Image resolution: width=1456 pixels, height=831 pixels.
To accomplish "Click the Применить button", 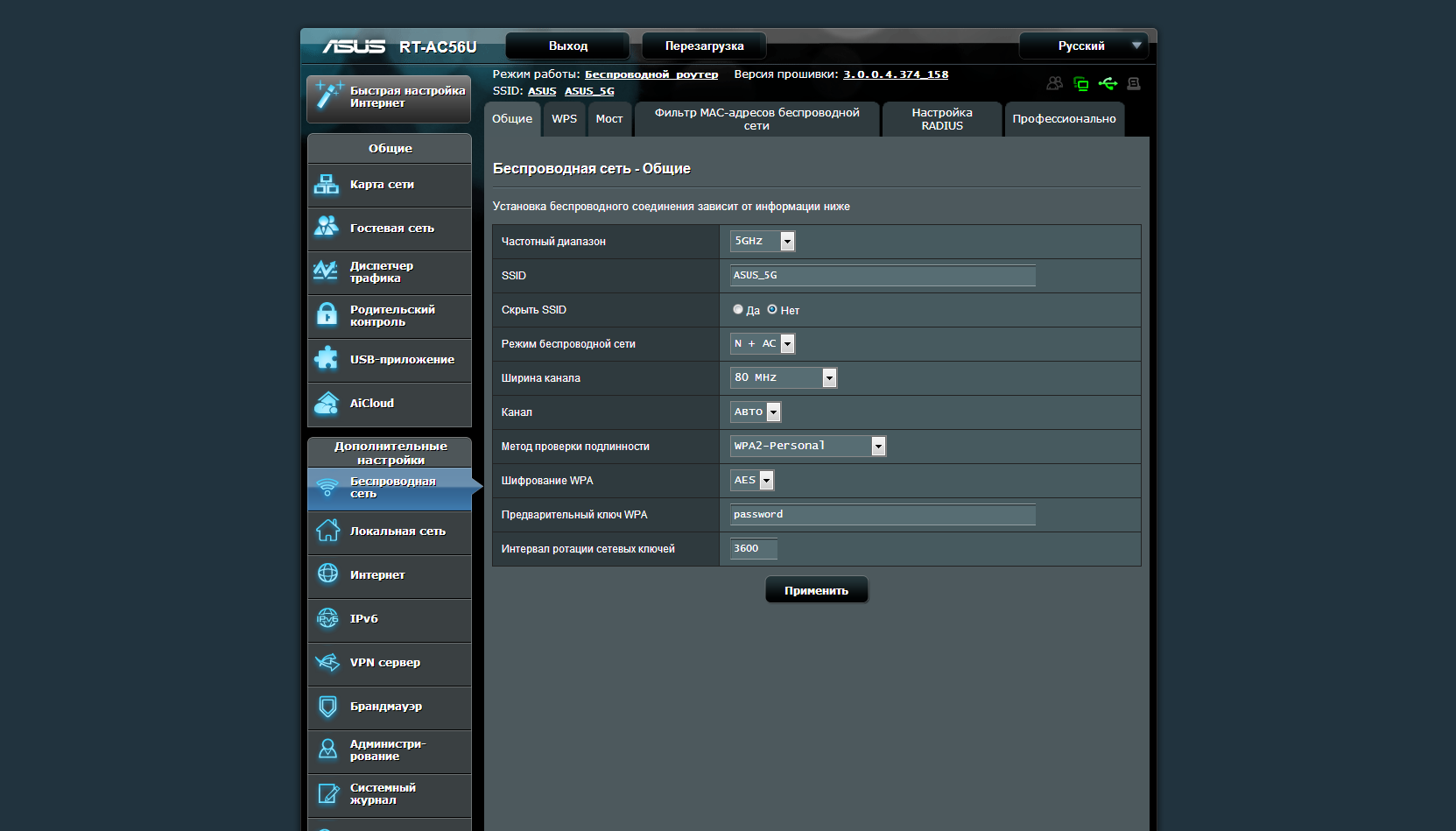I will click(817, 590).
